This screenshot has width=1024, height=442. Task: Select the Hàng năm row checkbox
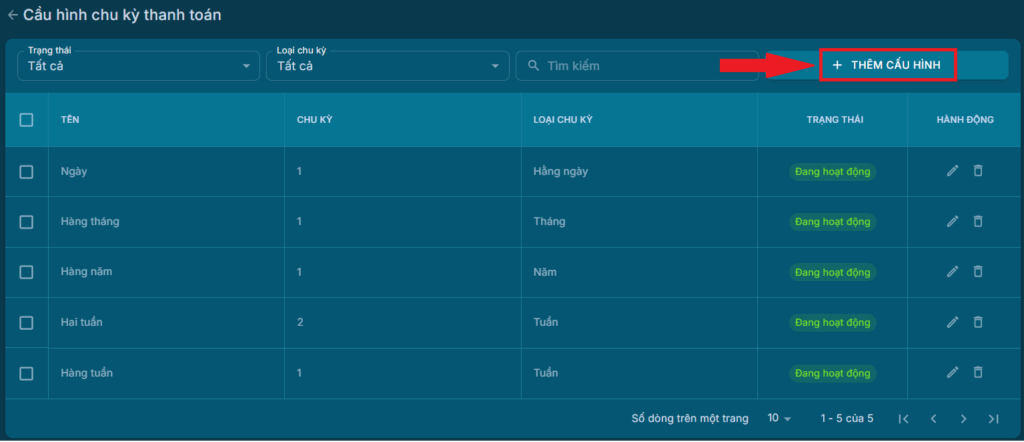[x=27, y=272]
